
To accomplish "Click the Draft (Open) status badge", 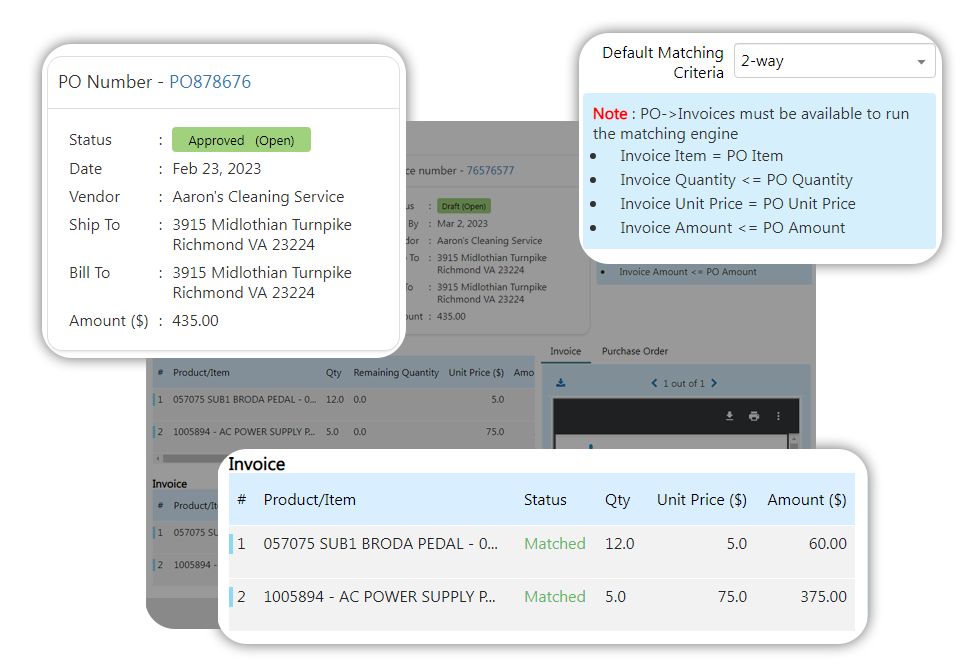I will [x=463, y=206].
